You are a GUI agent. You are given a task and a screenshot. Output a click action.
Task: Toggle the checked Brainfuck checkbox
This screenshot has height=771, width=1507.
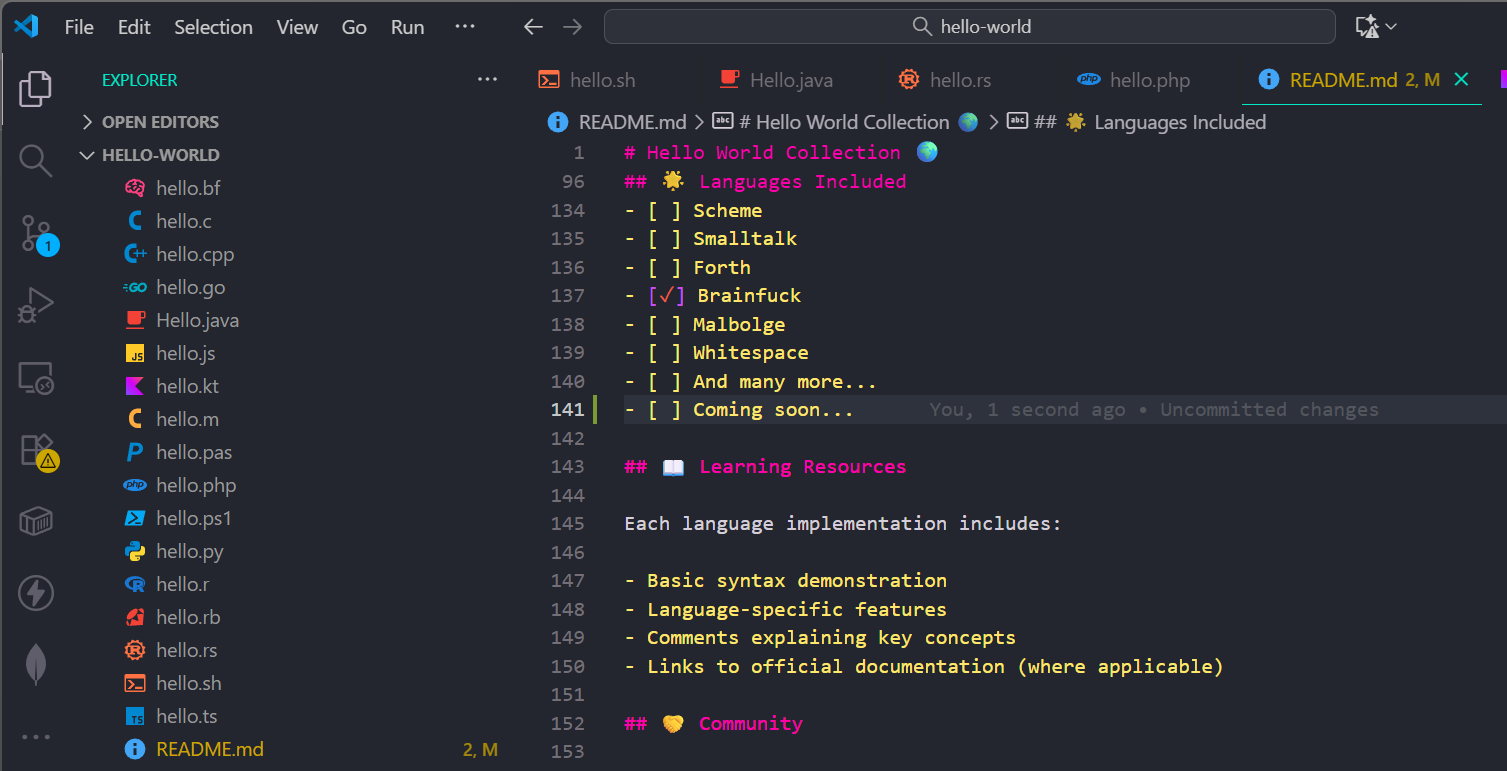(665, 296)
